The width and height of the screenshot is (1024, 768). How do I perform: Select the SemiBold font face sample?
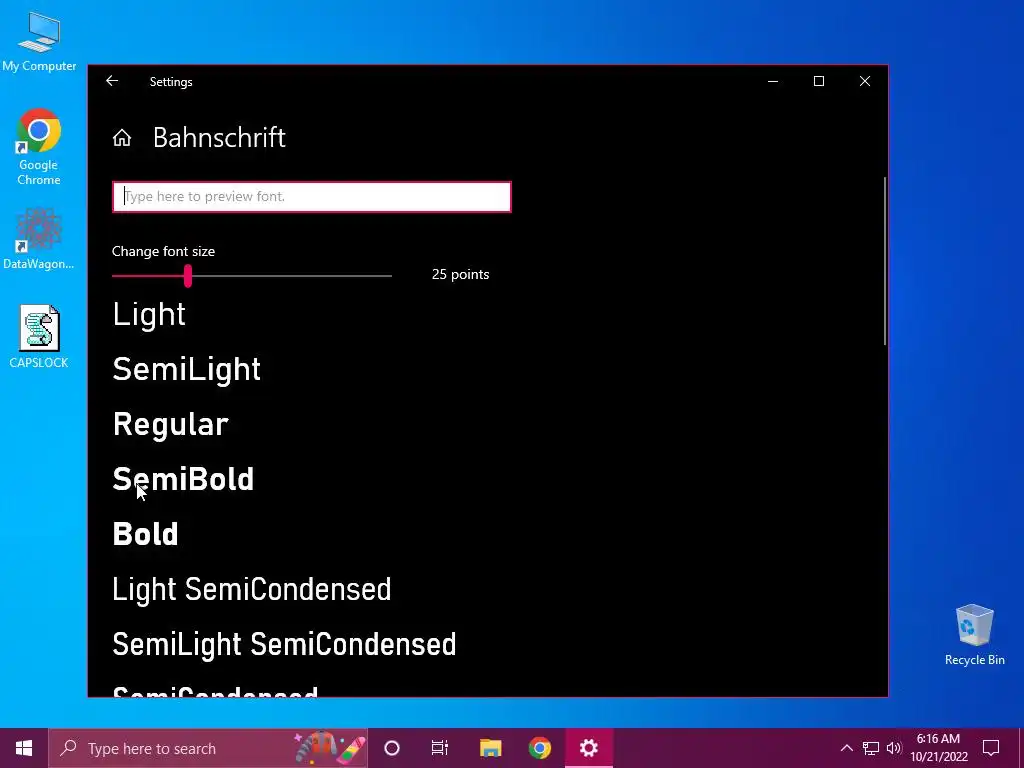tap(183, 479)
